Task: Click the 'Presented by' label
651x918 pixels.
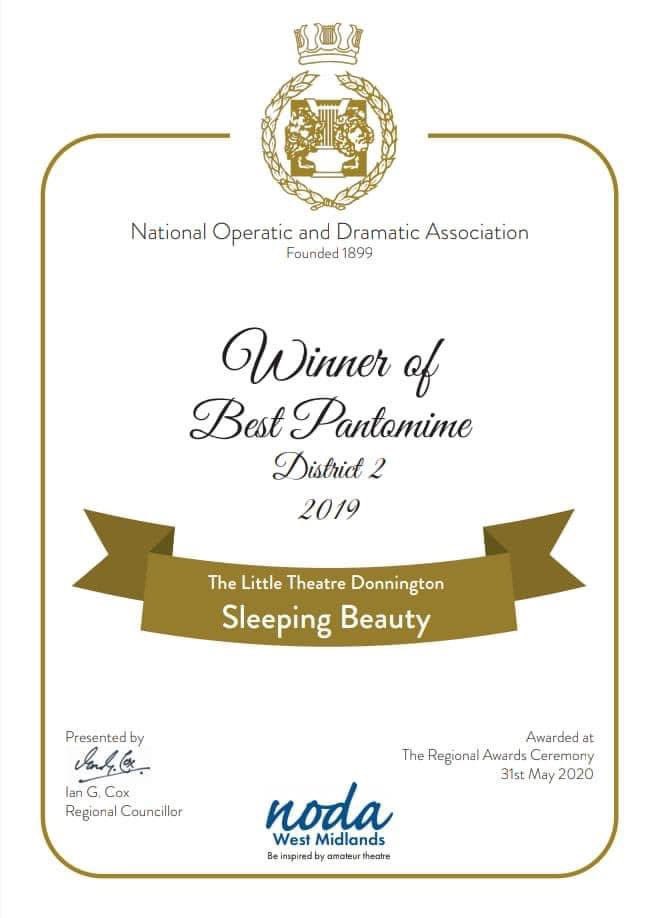Action: coord(105,738)
